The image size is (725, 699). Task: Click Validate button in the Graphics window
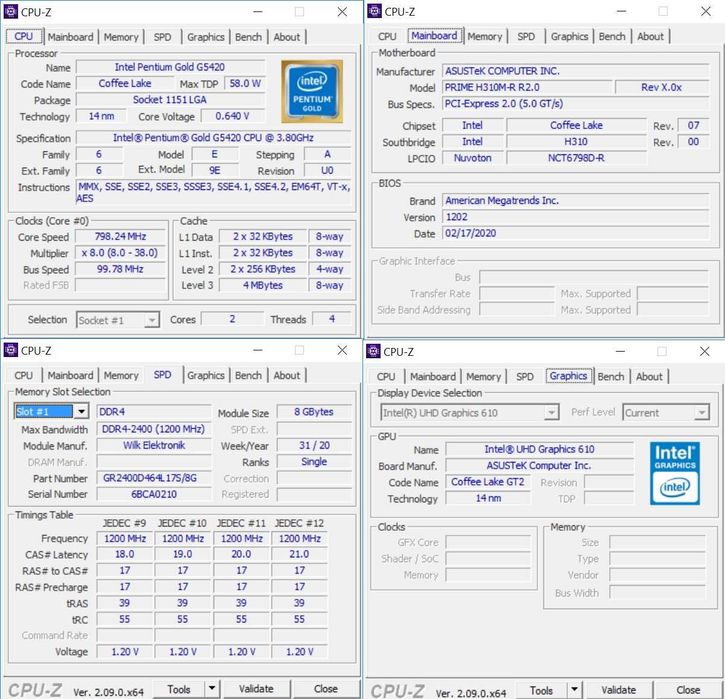(619, 690)
